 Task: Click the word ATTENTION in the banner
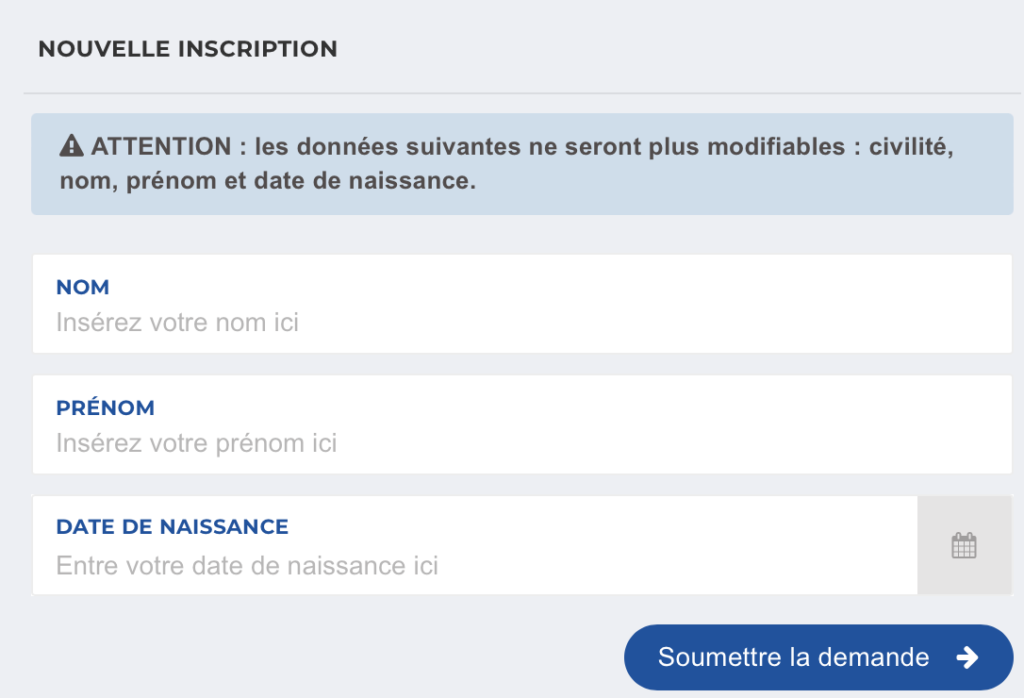click(x=161, y=146)
